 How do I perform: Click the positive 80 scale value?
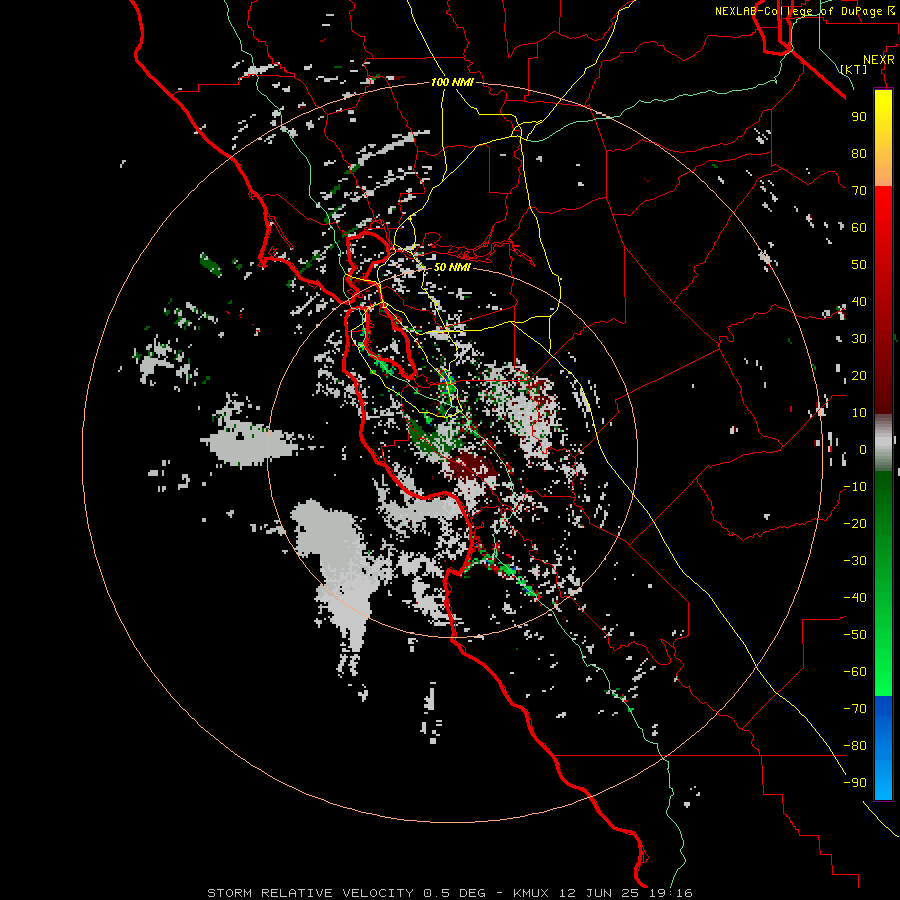tap(859, 153)
